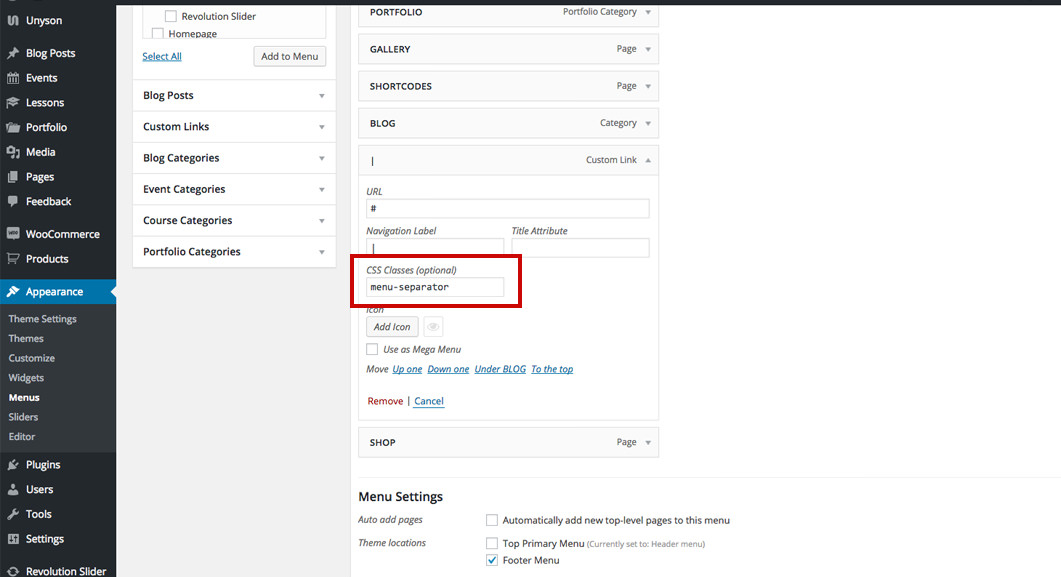Focus the Title Attribute field
Image resolution: width=1061 pixels, height=577 pixels.
pos(581,248)
